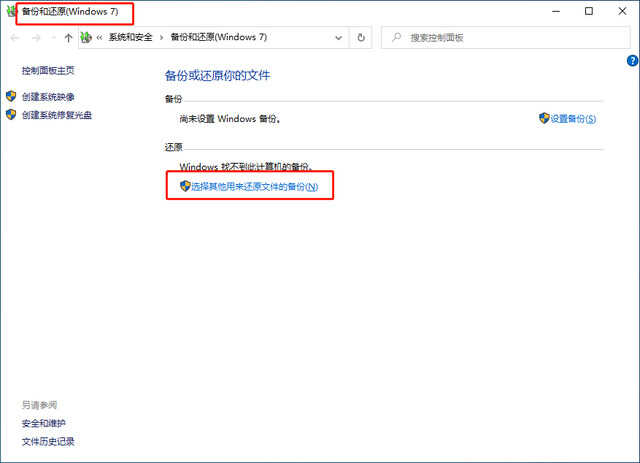Viewport: 640px width, 463px height.
Task: Go up one level with the up arrow
Action: [x=68, y=38]
